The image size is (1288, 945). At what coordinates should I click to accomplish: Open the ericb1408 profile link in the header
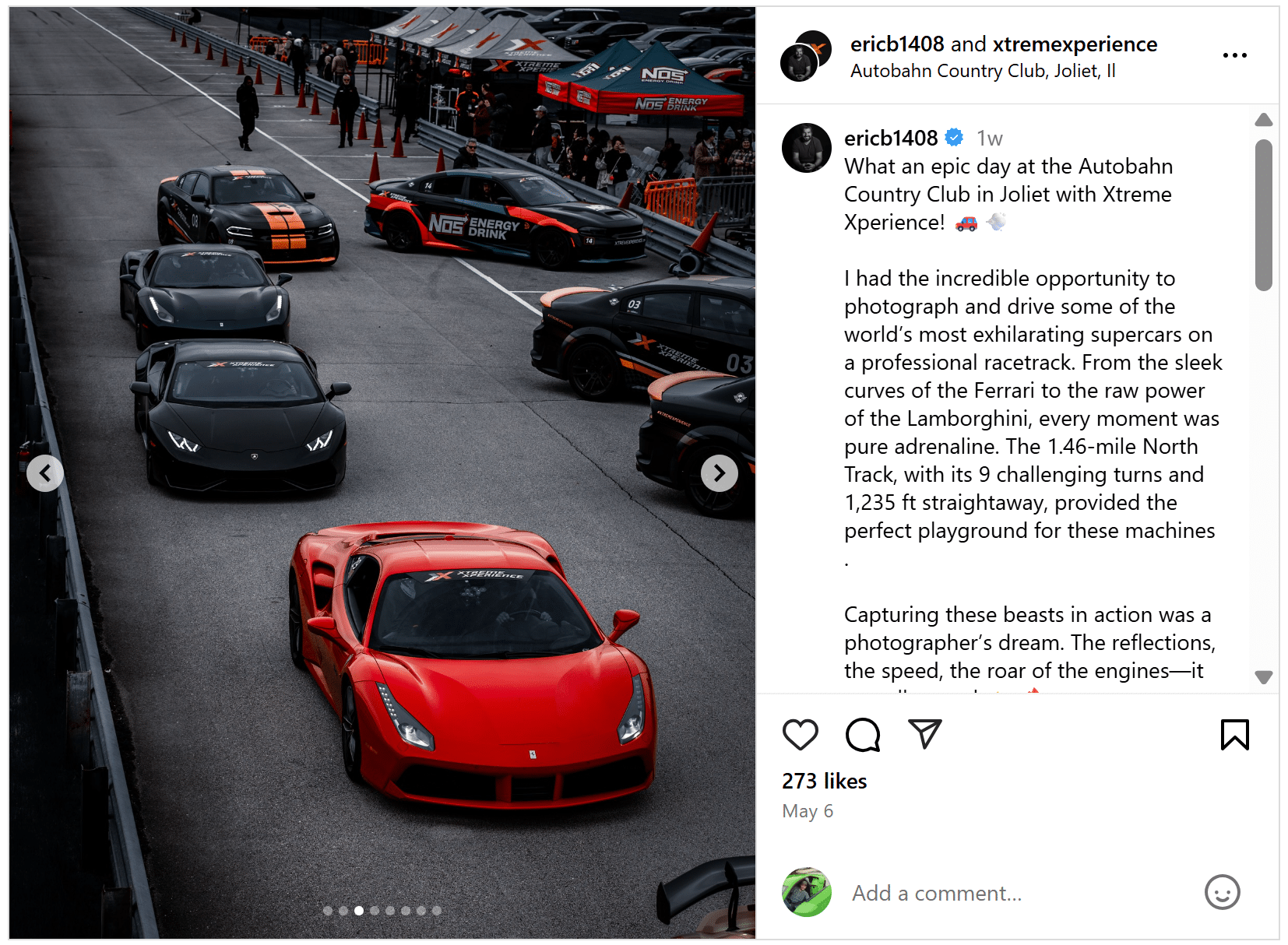897,44
